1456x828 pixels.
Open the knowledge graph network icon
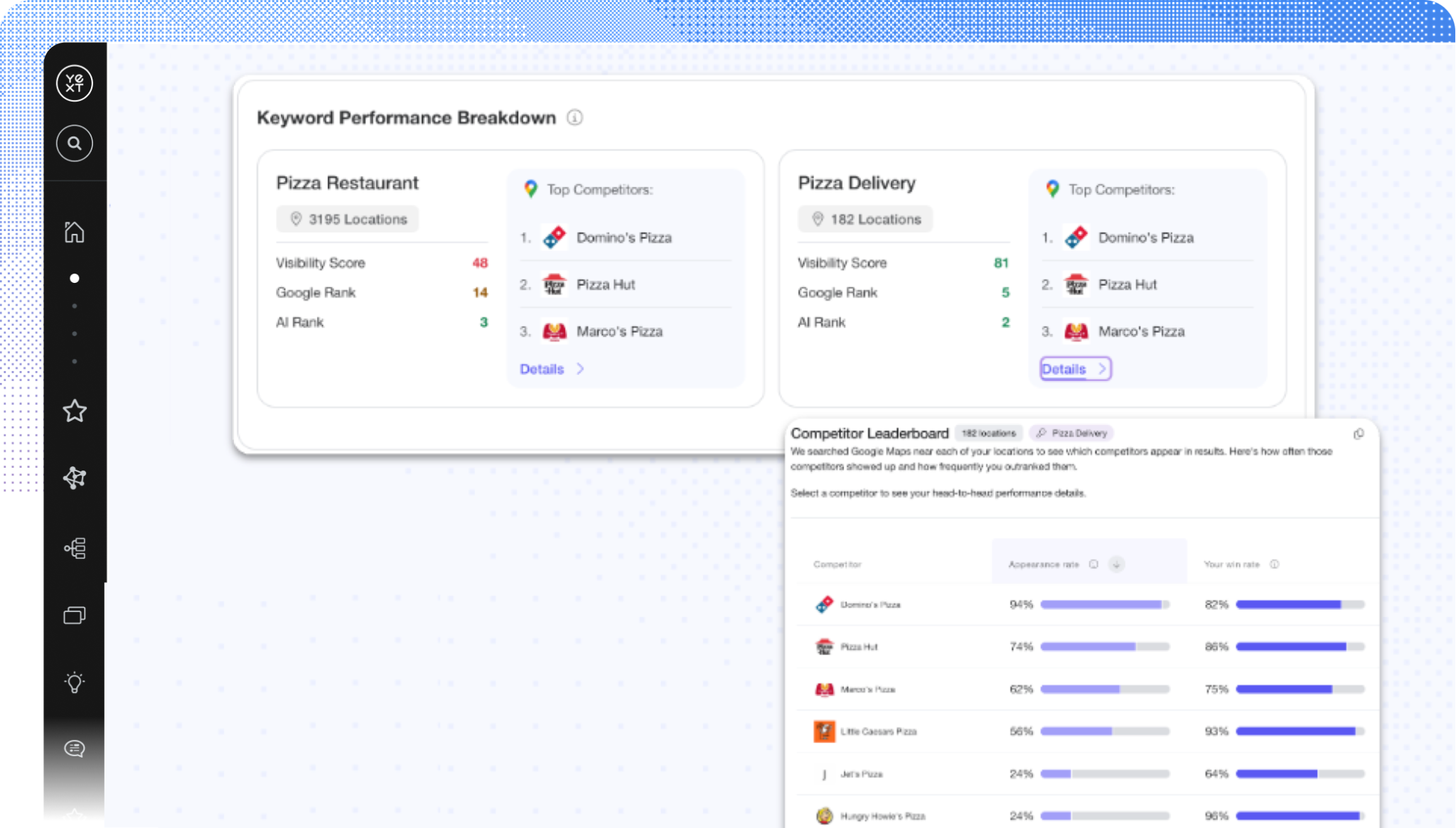pos(74,478)
